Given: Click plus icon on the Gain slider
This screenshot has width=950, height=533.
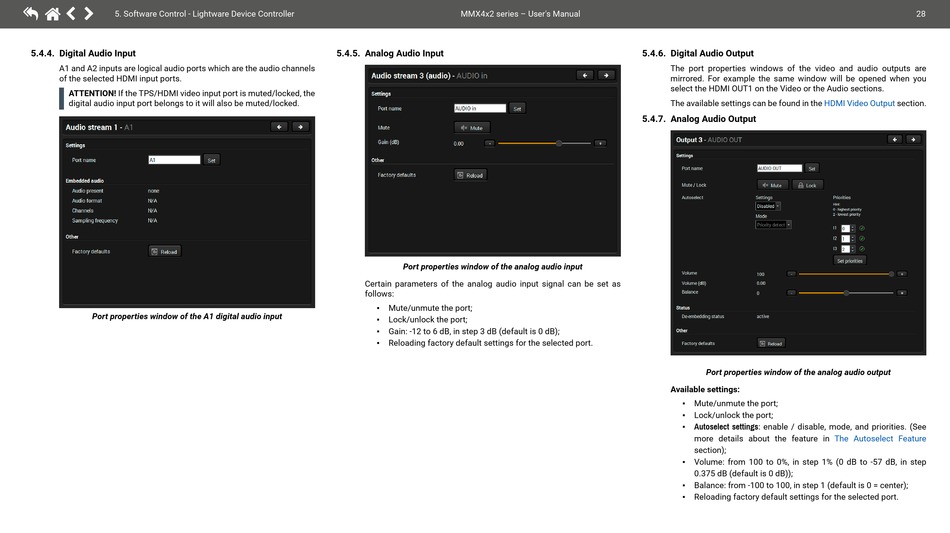Looking at the screenshot, I should click(x=600, y=143).
